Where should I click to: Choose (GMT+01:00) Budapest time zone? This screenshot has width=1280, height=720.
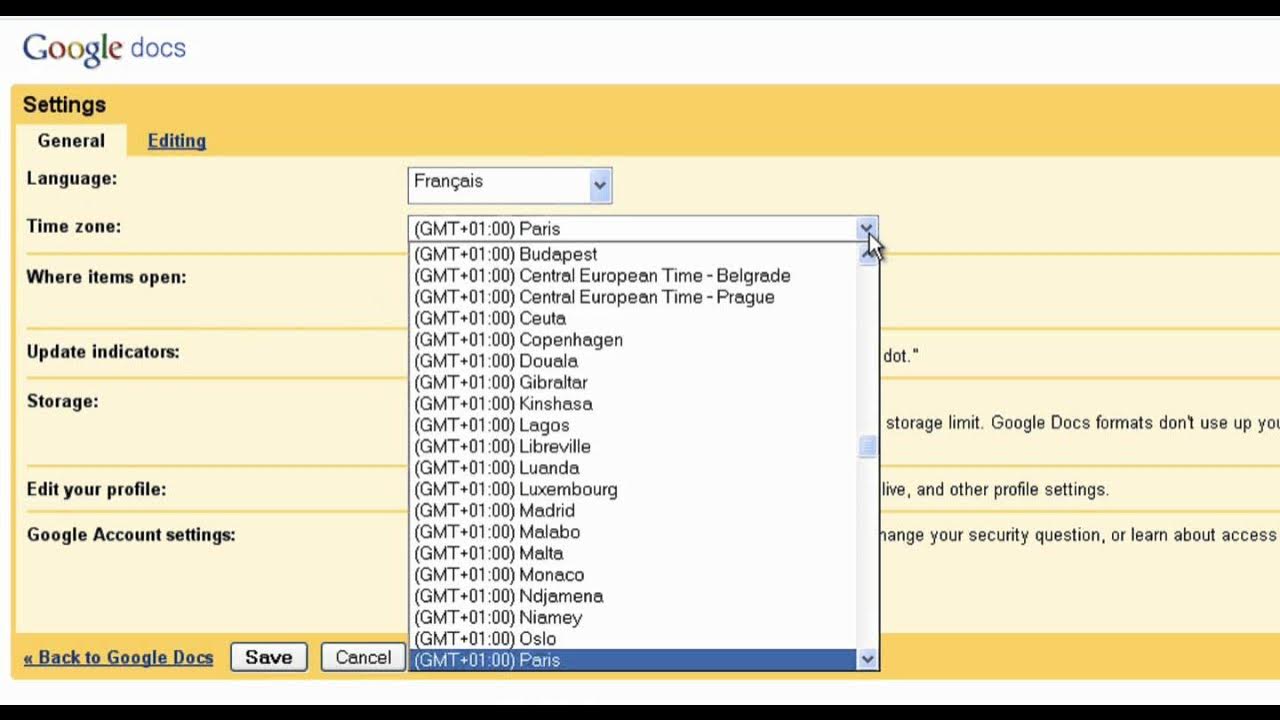[633, 254]
